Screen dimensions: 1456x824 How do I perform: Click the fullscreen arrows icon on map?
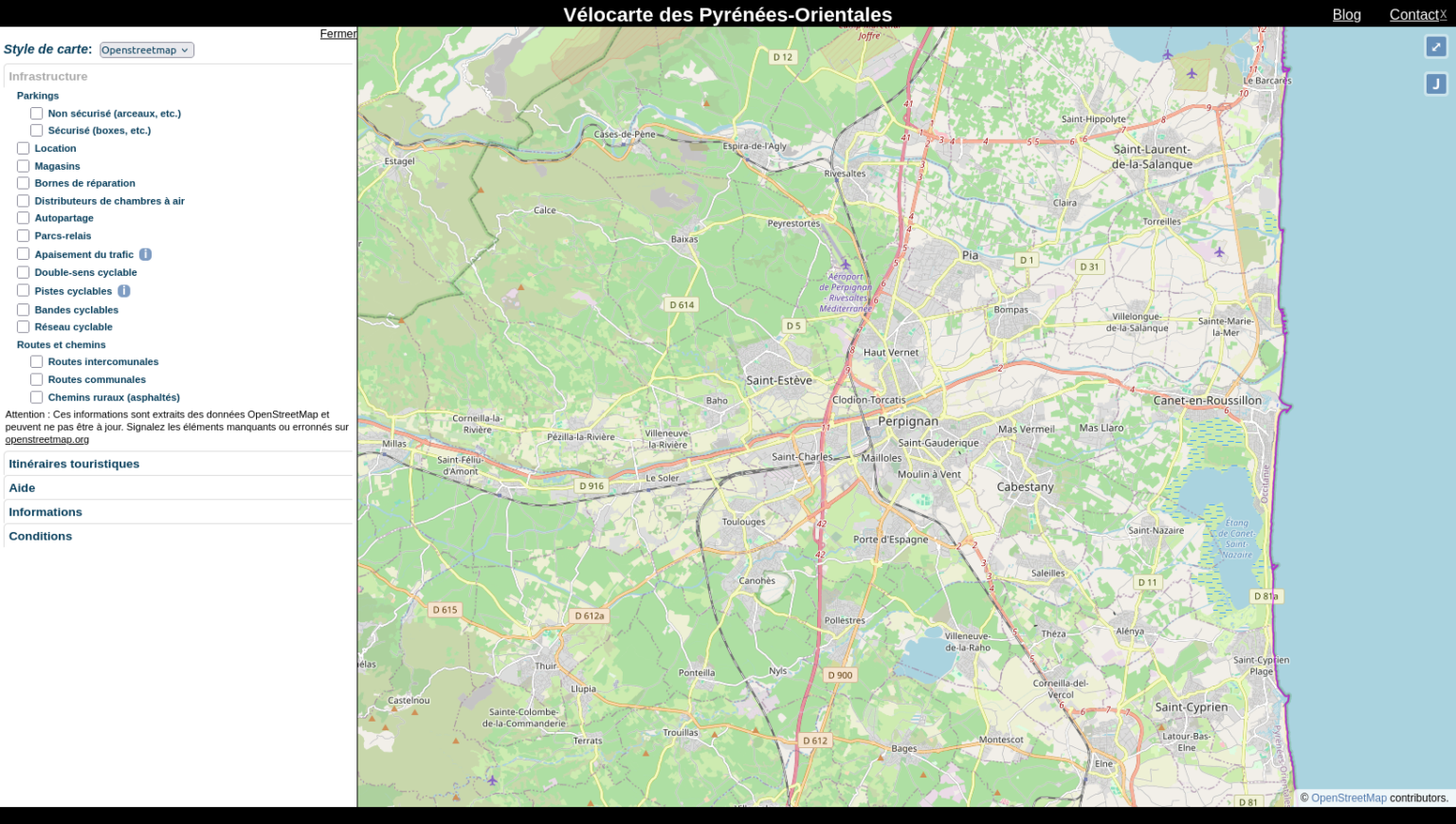1435,46
